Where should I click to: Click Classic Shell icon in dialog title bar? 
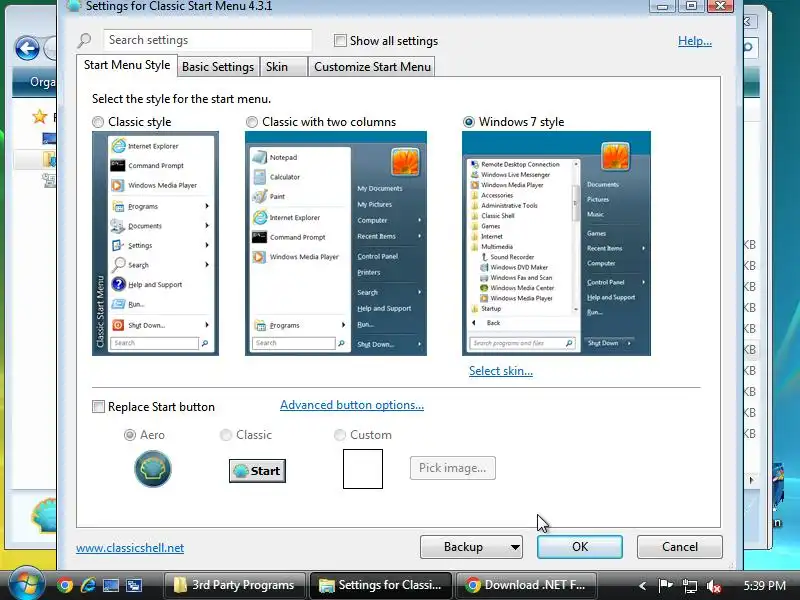(74, 6)
